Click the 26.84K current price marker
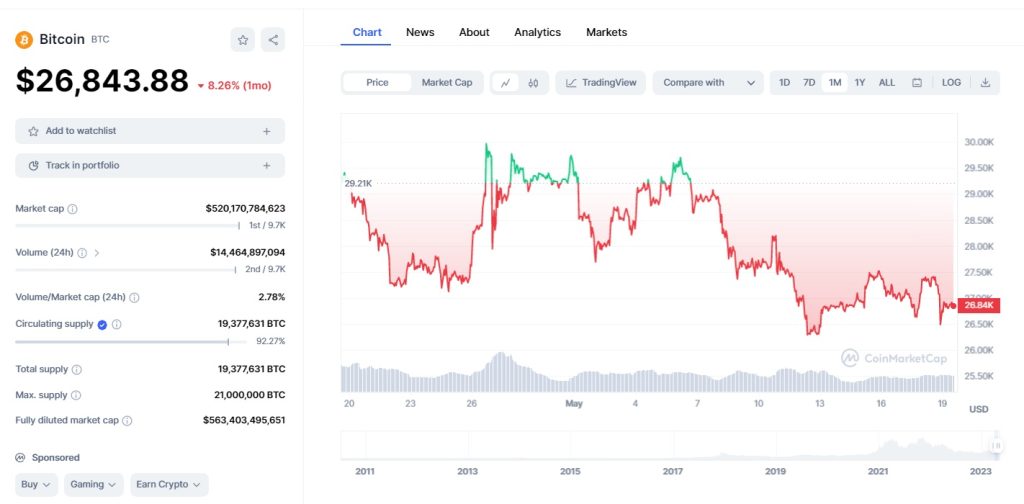Viewport: 1024px width, 504px height. (x=978, y=306)
